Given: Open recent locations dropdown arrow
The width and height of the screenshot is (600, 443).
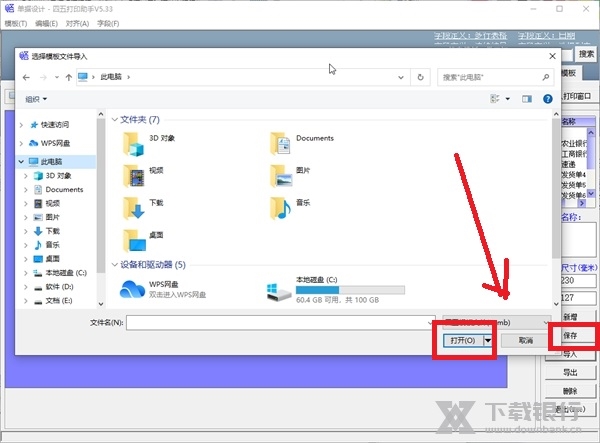Looking at the screenshot, I should coord(56,77).
